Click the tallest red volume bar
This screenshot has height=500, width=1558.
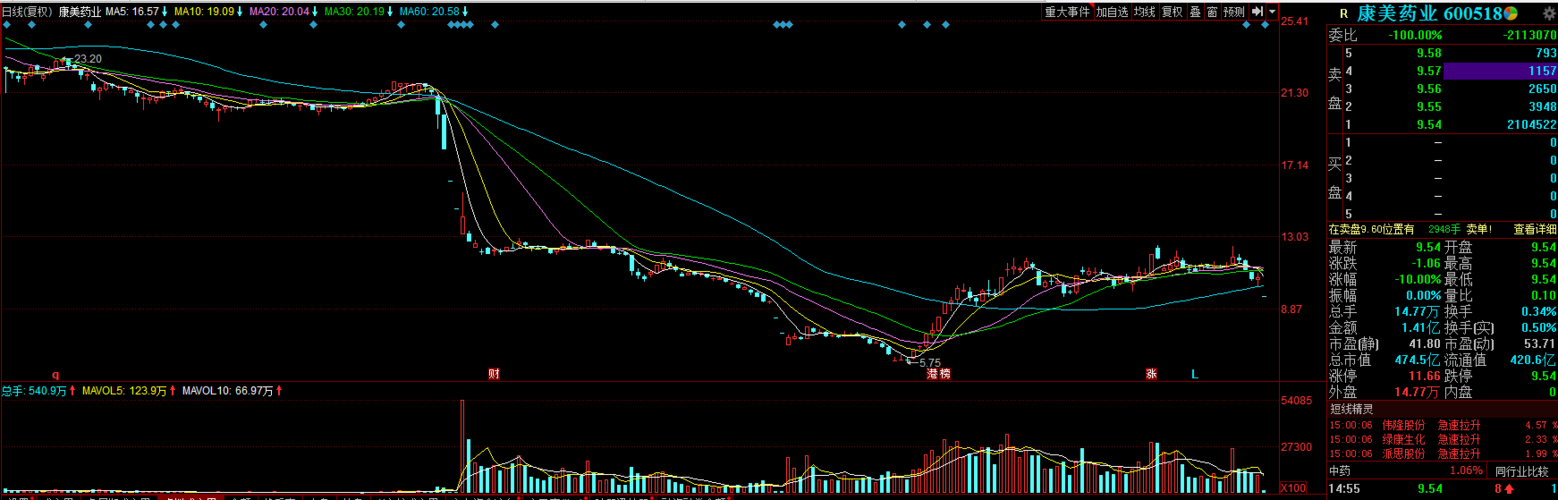click(462, 446)
